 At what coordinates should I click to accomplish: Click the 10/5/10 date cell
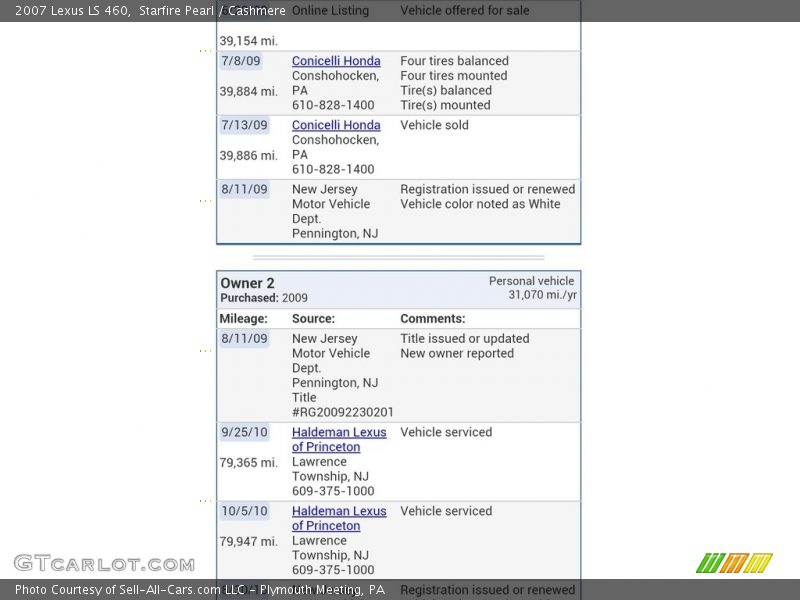tap(244, 511)
